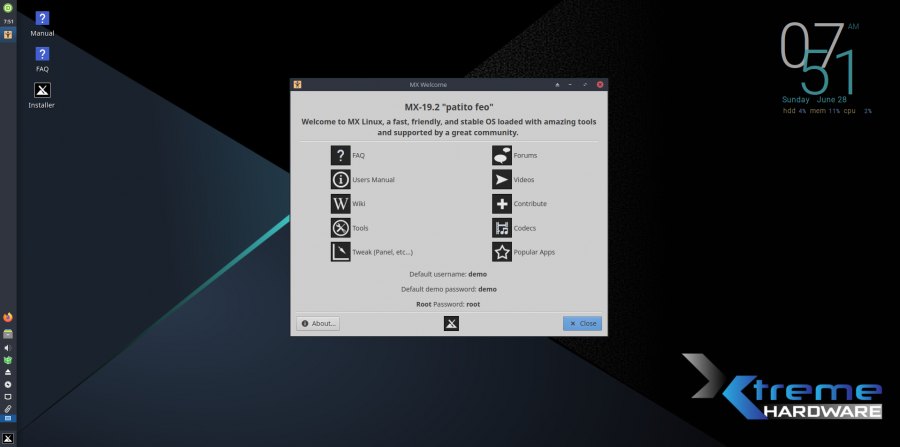Open the Manual desktop shortcut

pyautogui.click(x=42, y=20)
